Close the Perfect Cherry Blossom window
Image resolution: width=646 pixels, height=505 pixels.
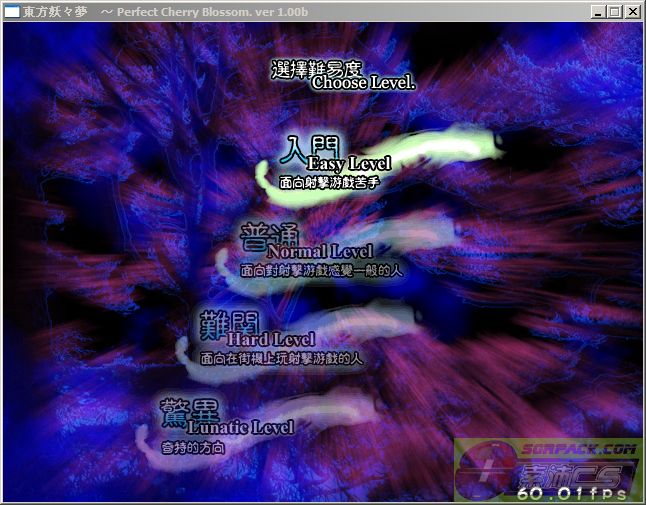tap(632, 12)
